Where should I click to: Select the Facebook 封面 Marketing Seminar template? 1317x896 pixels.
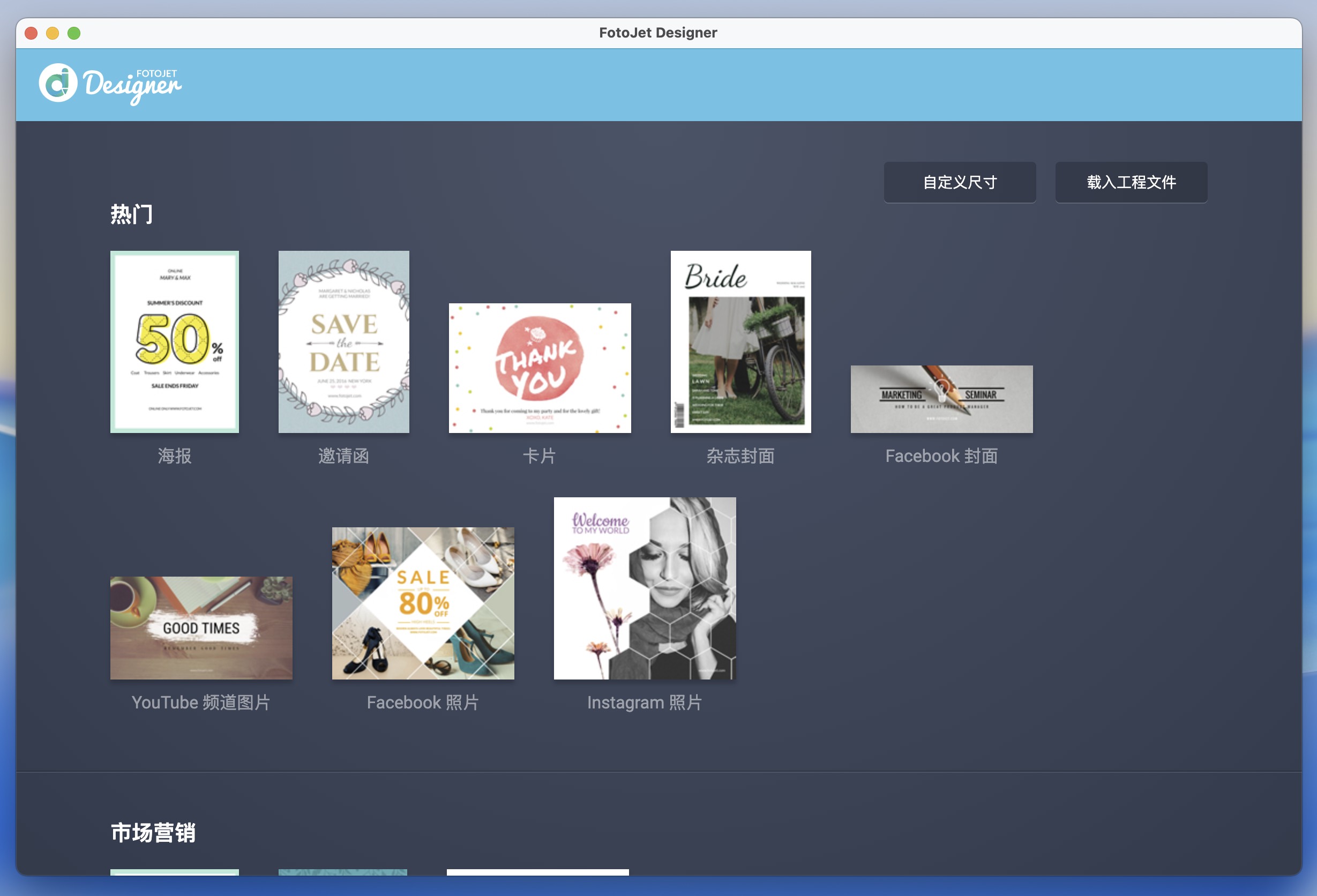click(x=942, y=398)
